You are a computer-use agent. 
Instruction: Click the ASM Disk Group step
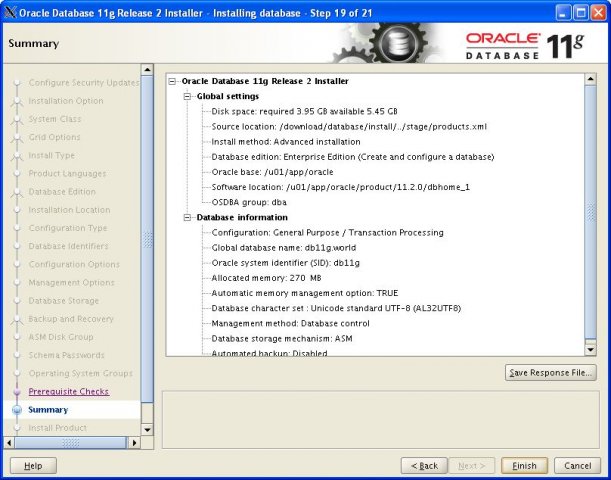(x=61, y=337)
